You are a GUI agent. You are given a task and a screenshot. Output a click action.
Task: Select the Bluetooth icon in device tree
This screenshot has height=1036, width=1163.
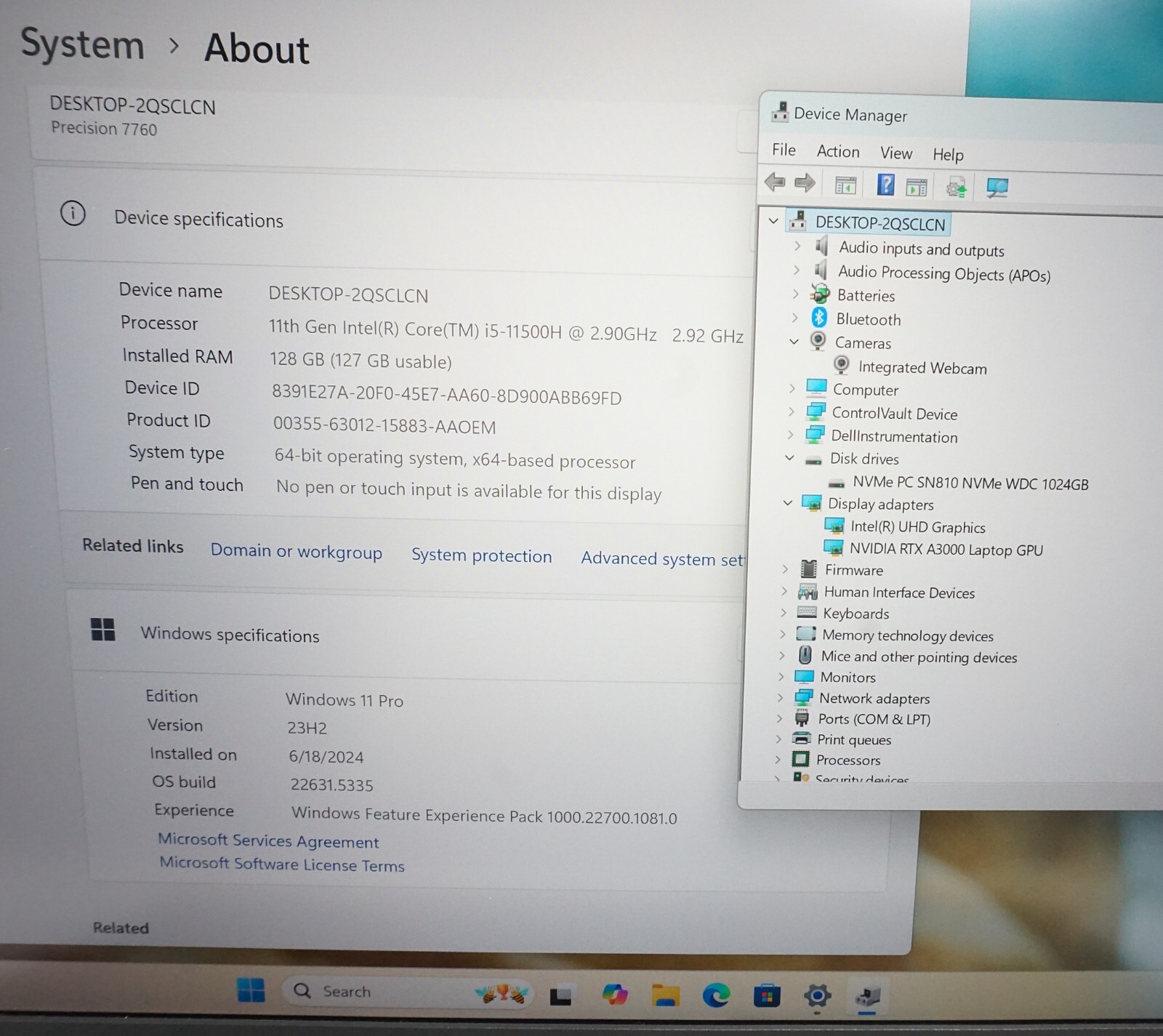[x=819, y=318]
